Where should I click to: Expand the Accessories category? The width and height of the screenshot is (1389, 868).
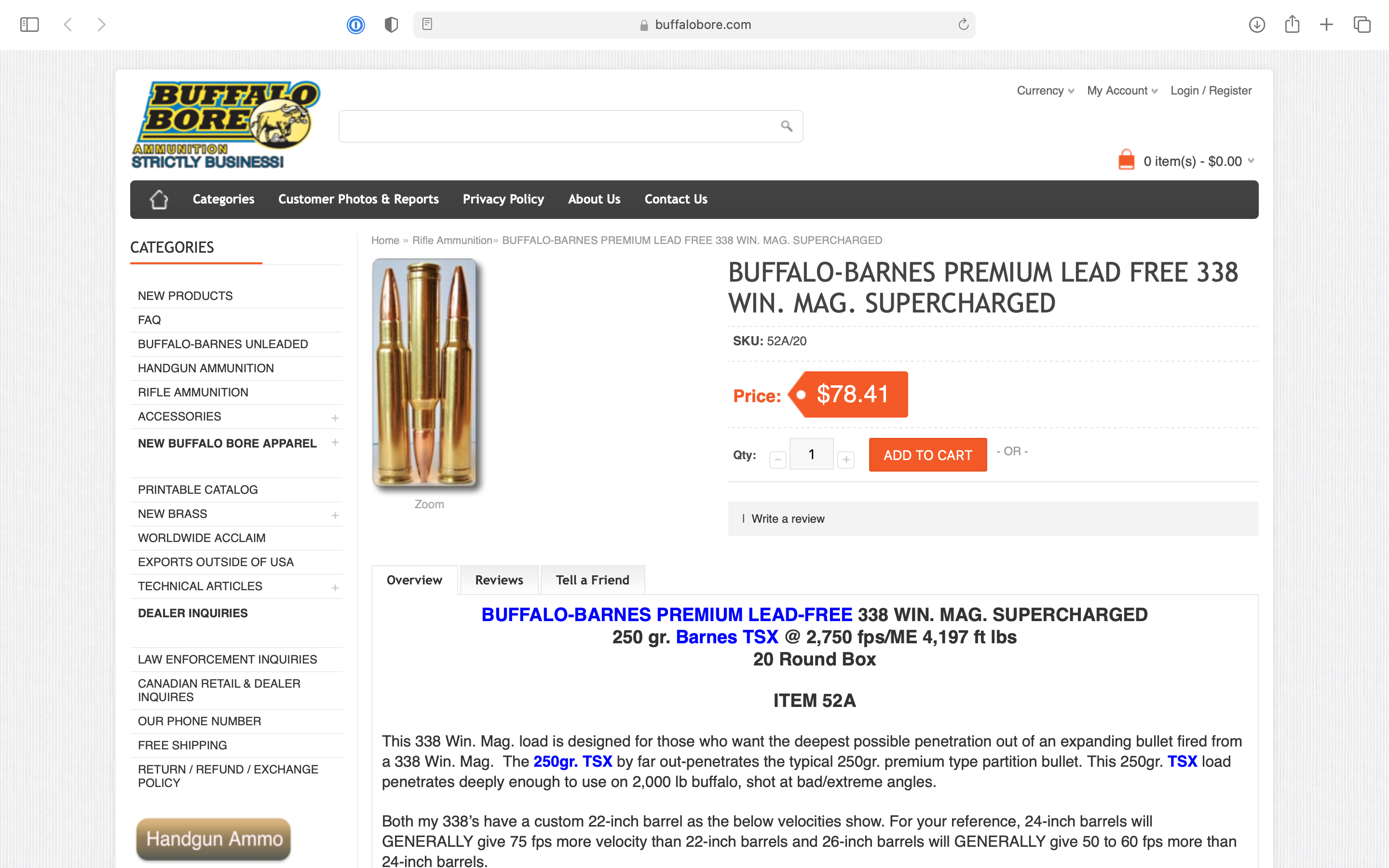tap(335, 418)
